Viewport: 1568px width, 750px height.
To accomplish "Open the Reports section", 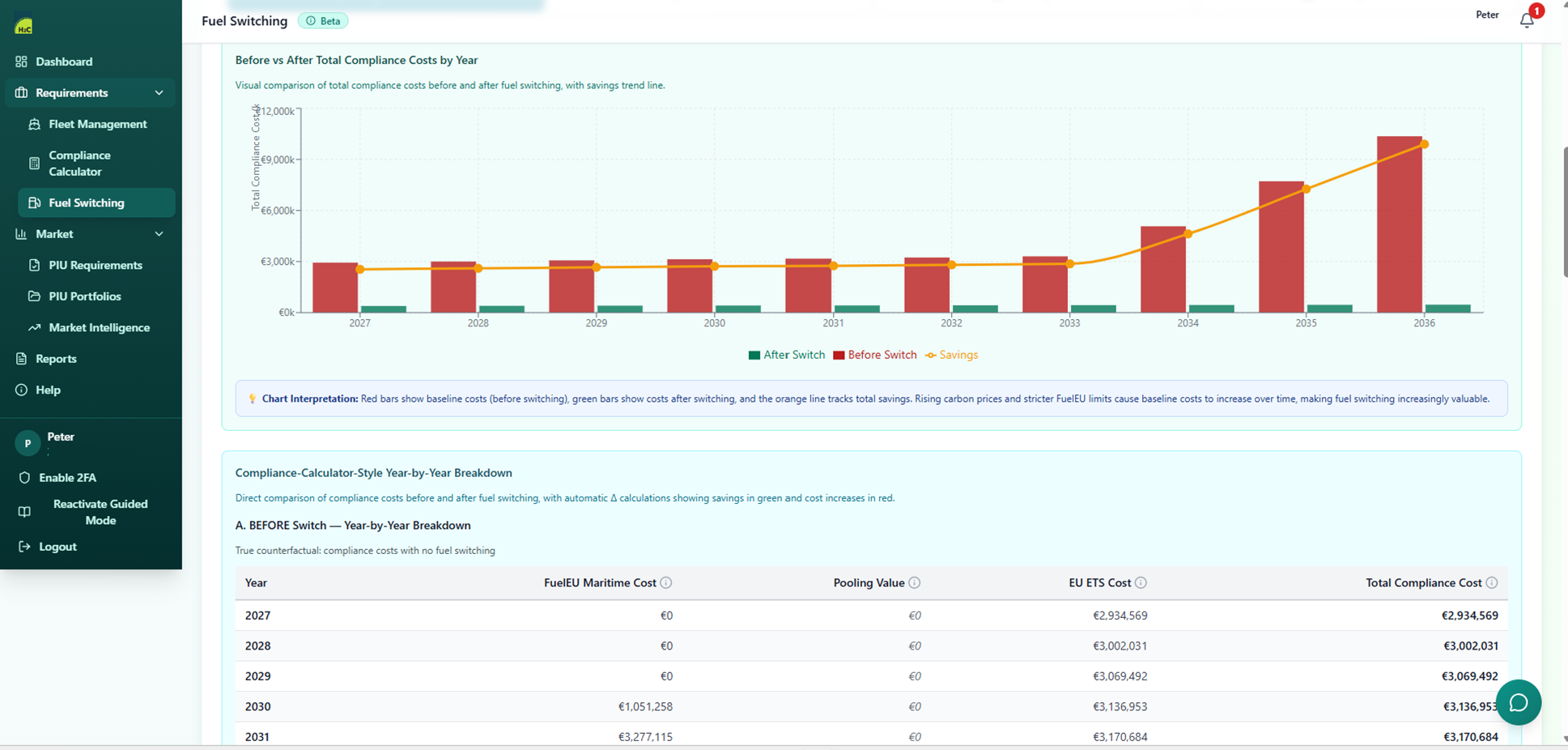I will [x=55, y=359].
